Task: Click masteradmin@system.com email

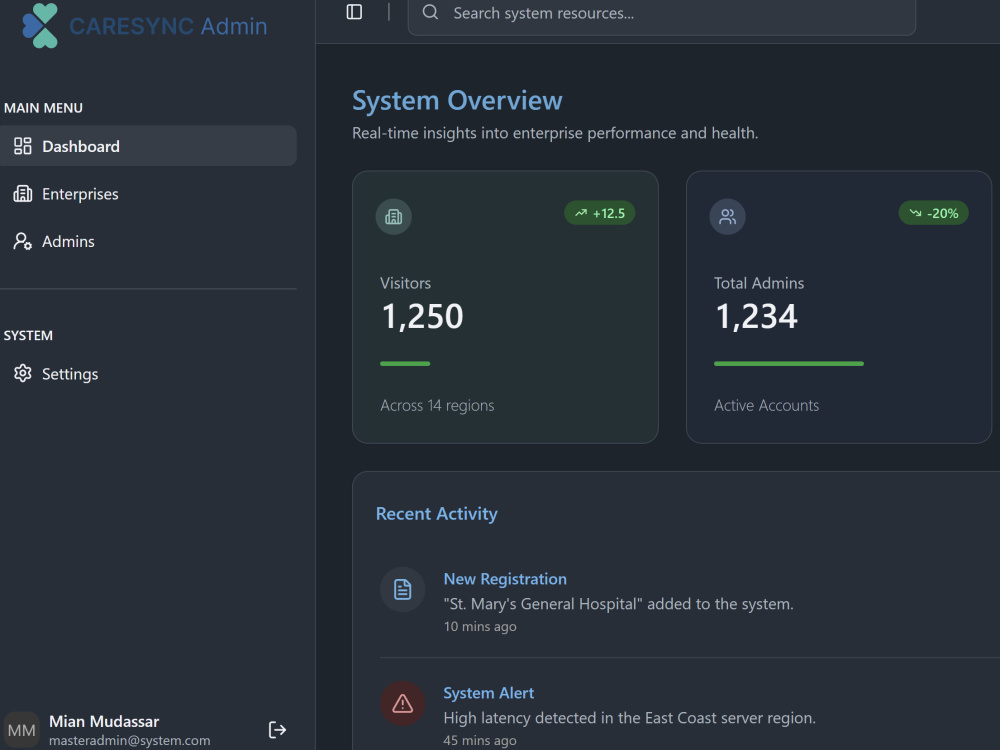Action: (129, 740)
